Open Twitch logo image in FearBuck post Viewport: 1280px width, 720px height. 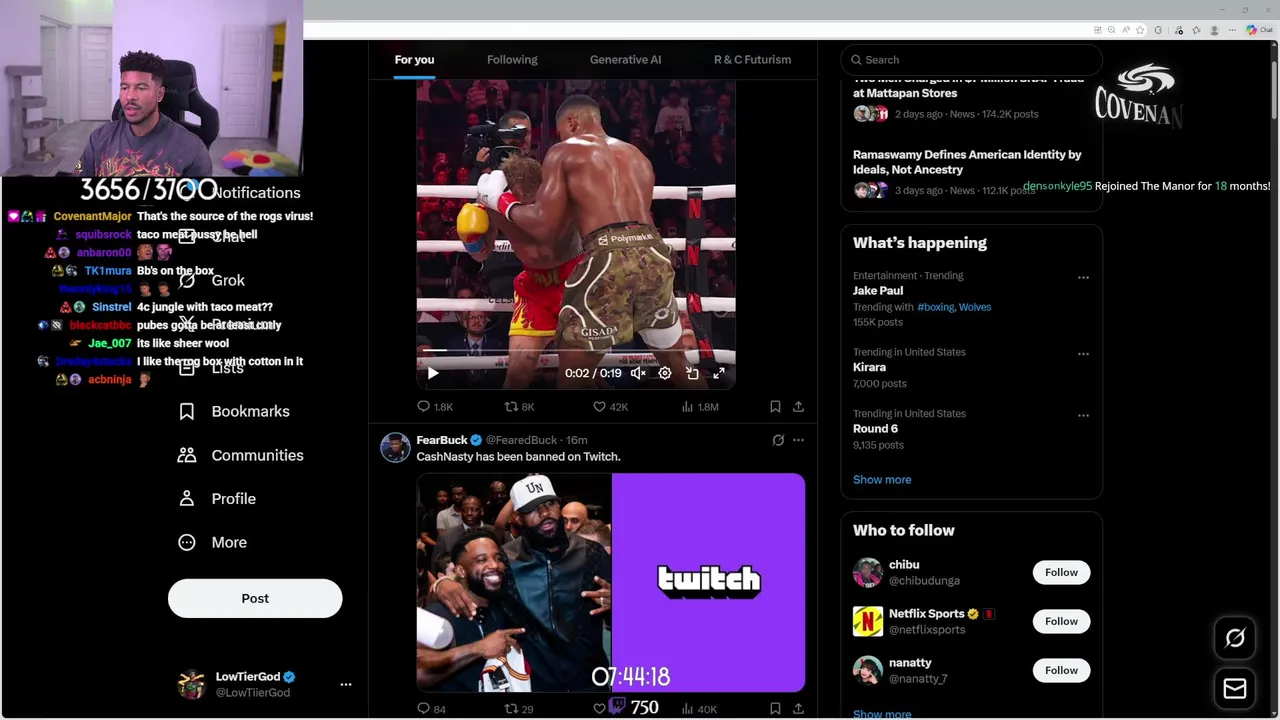pos(709,583)
